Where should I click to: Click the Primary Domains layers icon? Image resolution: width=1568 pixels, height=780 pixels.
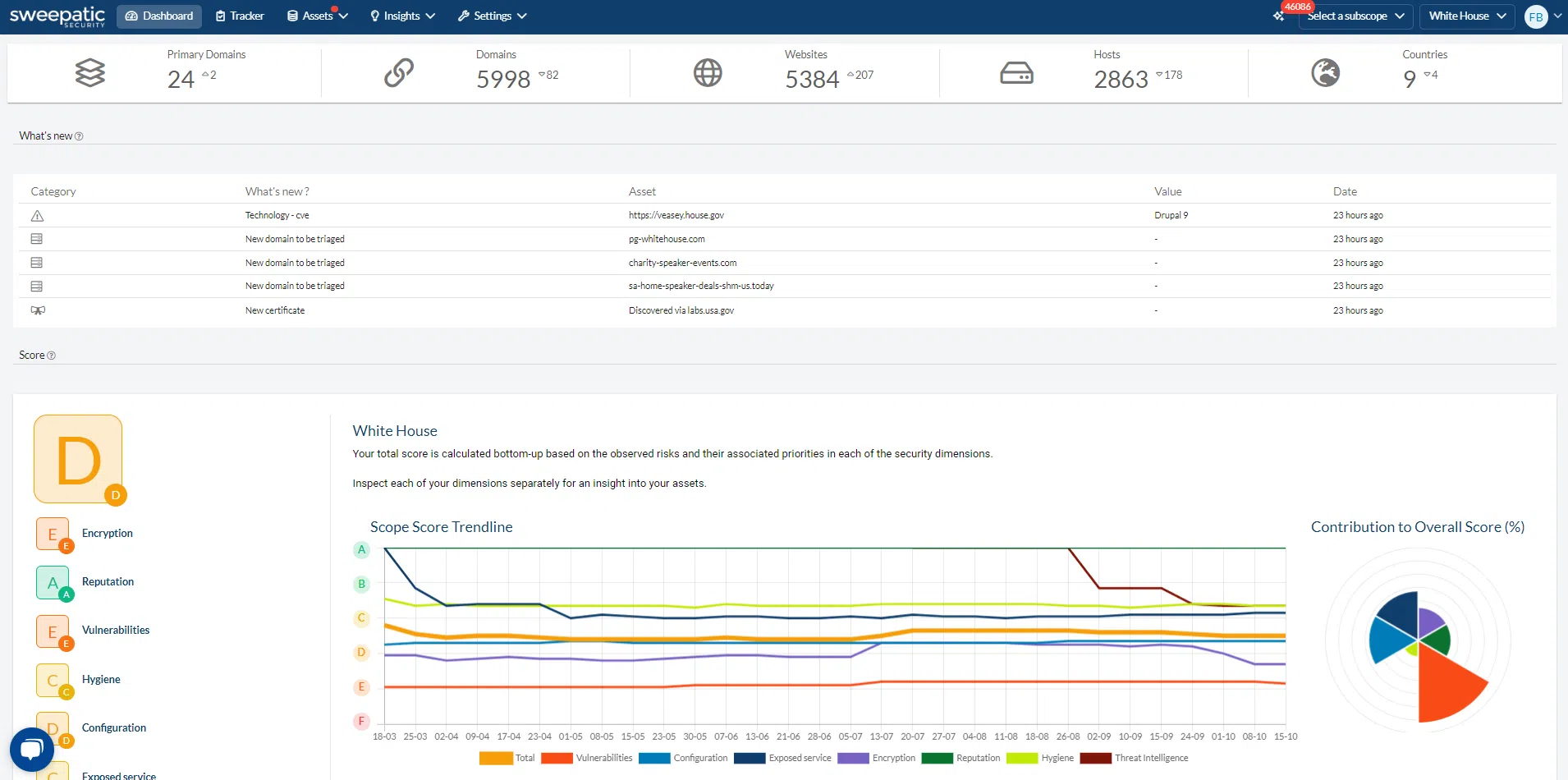pyautogui.click(x=90, y=73)
